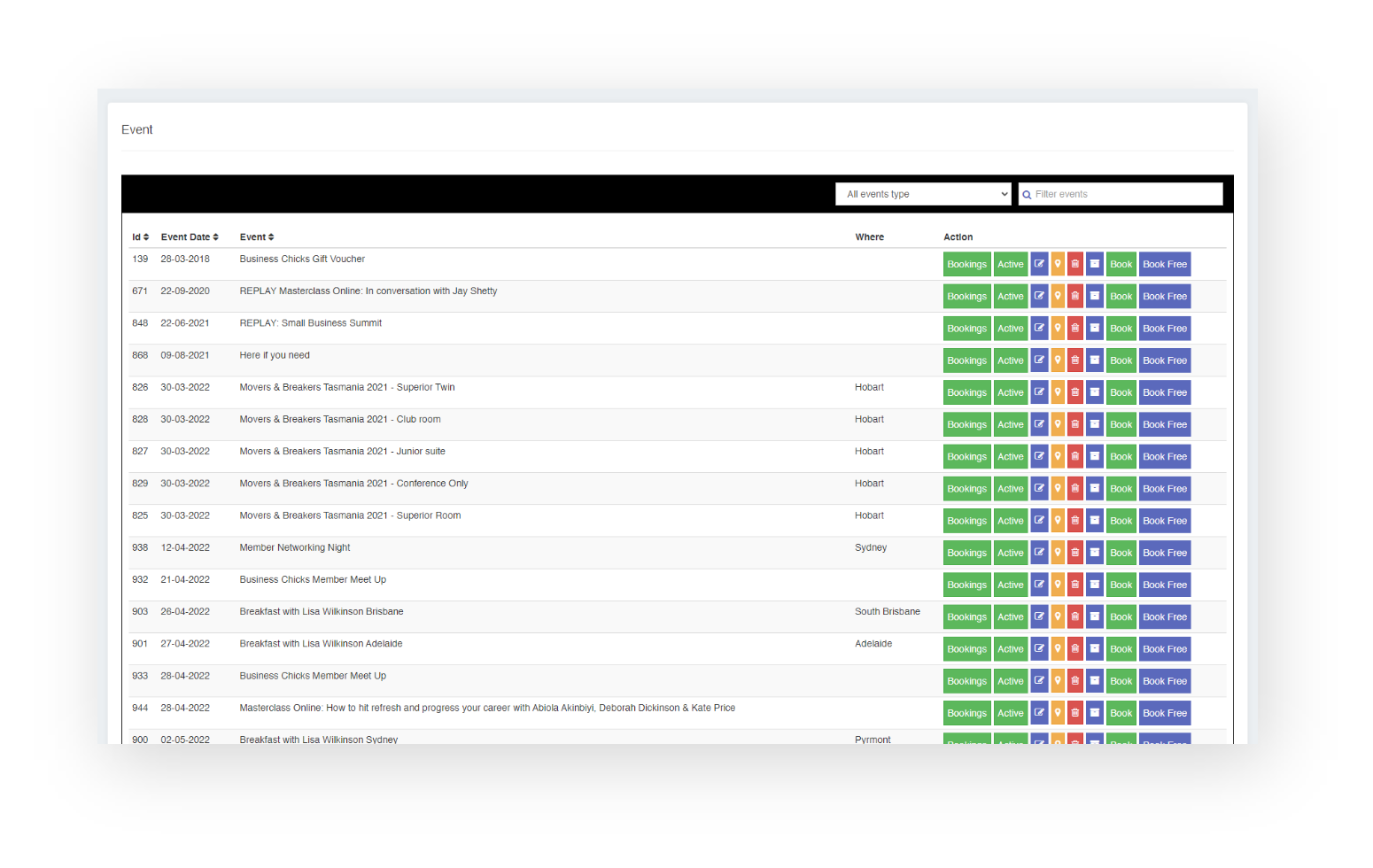1373x868 pixels.
Task: Archive the Breakfast with Lisa Wilkinson Adelaide event
Action: coord(1094,649)
